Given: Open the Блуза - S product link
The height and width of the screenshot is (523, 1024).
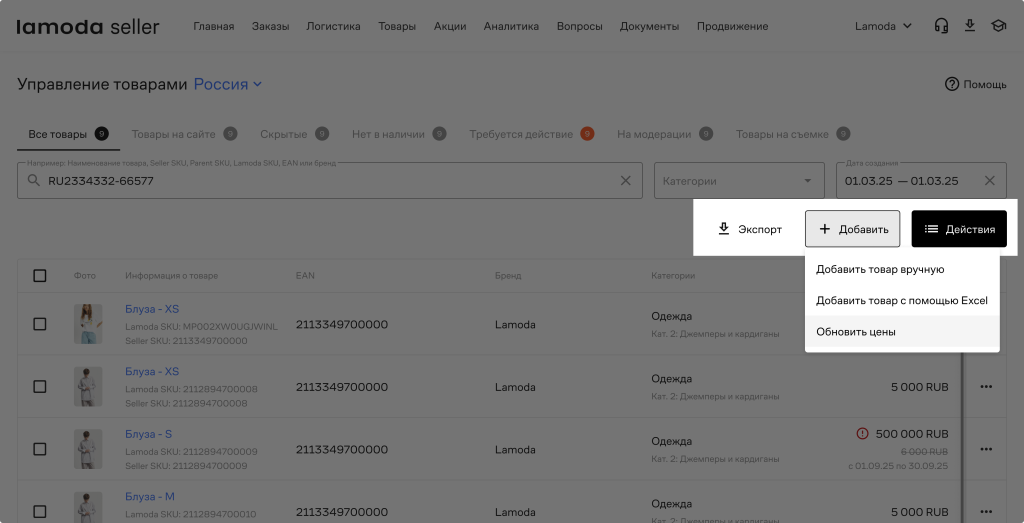Looking at the screenshot, I should click(148, 434).
